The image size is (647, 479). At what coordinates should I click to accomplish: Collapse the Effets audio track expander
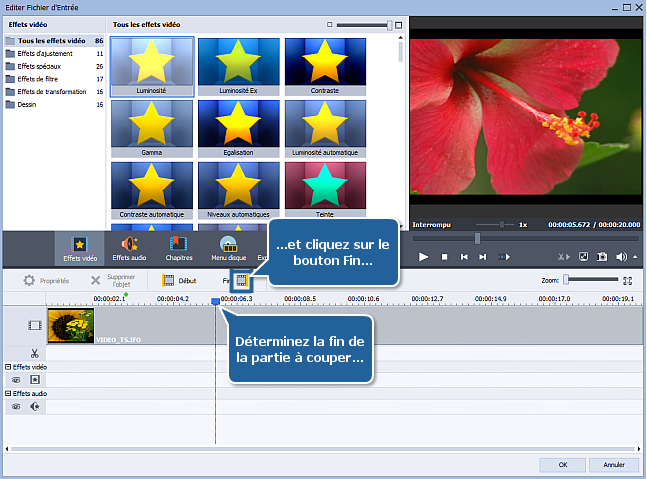click(x=8, y=394)
